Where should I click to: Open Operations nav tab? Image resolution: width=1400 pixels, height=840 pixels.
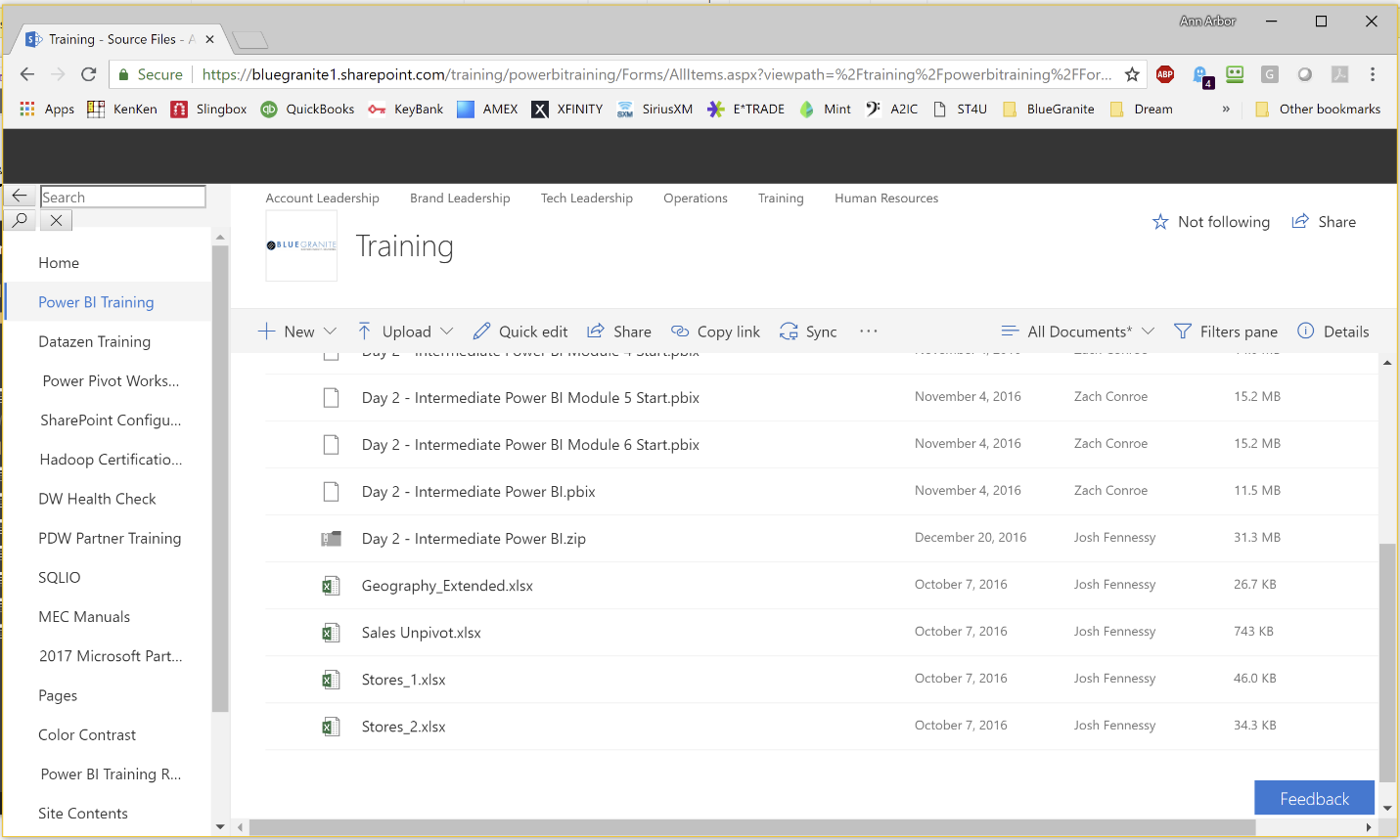[x=696, y=198]
